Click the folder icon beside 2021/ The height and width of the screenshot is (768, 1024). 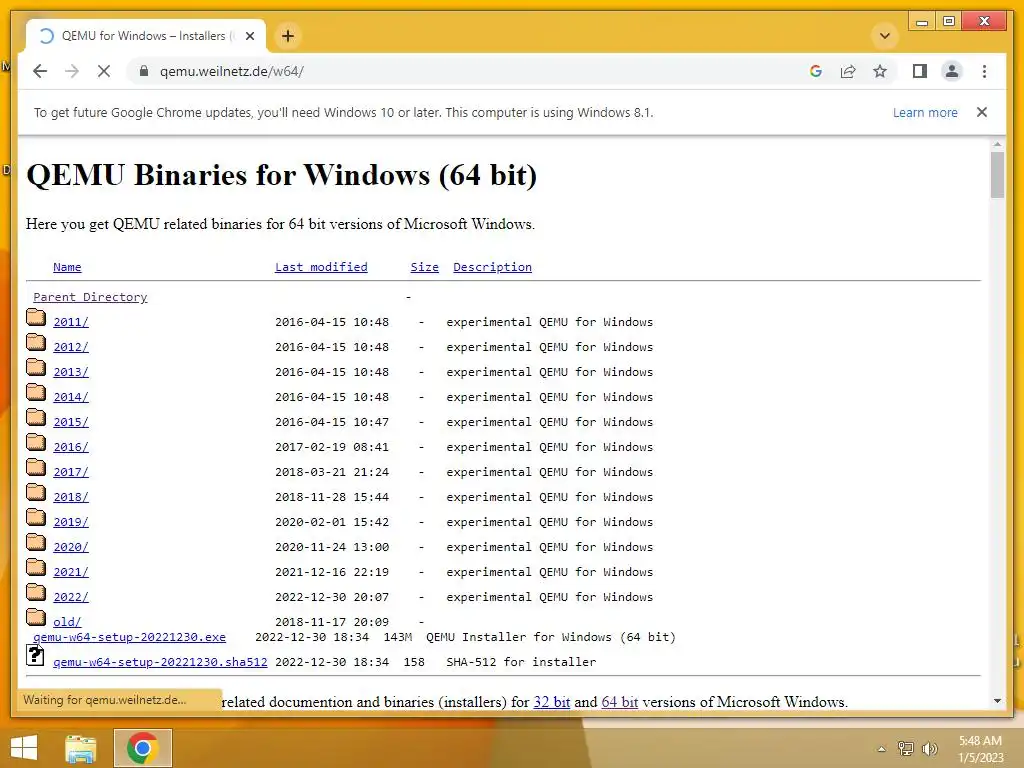pos(36,568)
